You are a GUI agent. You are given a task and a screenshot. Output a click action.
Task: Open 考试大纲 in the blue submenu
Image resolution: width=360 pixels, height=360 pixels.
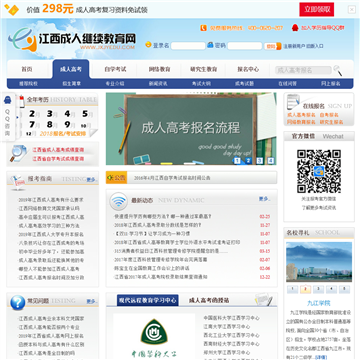pos(201,84)
